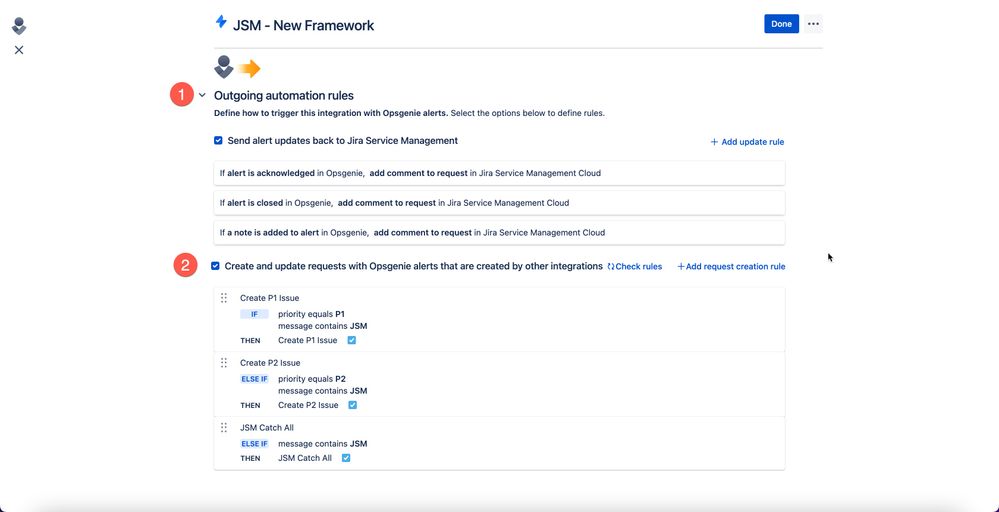Click the JSM - New Framework title
This screenshot has width=999, height=512.
(x=303, y=25)
